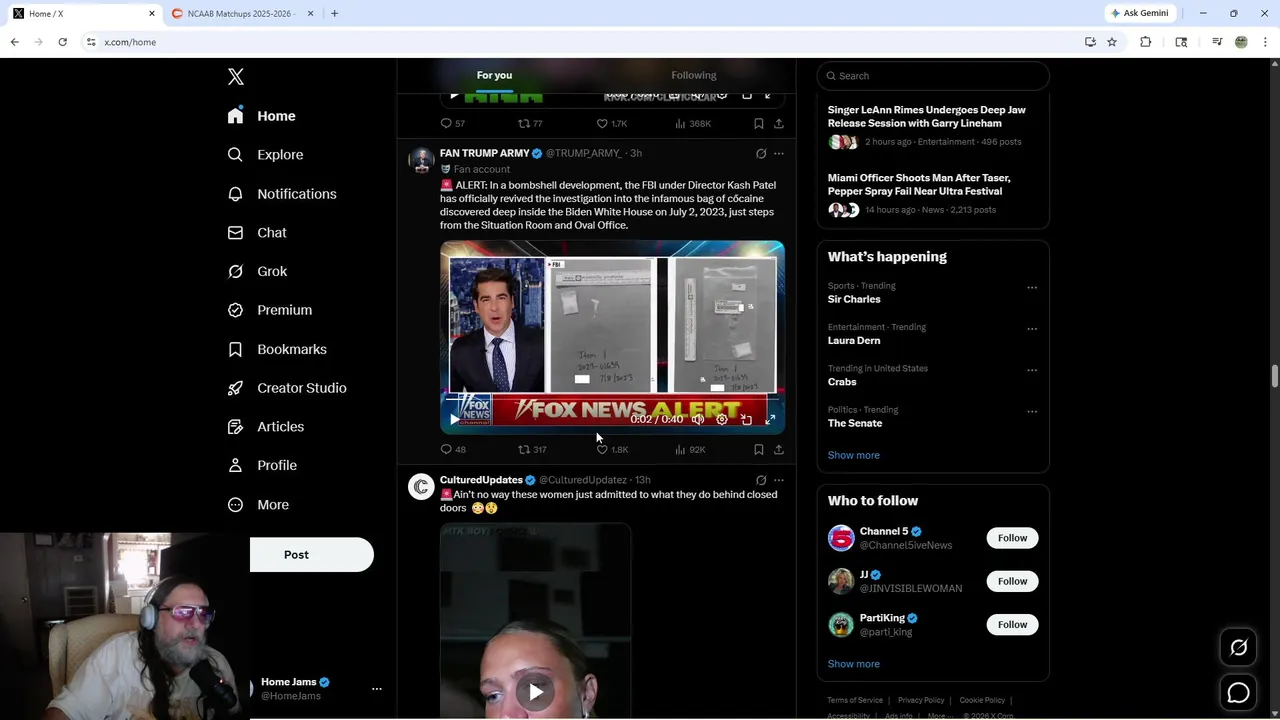
Task: Expand the More menu in the sidebar
Action: click(x=258, y=505)
